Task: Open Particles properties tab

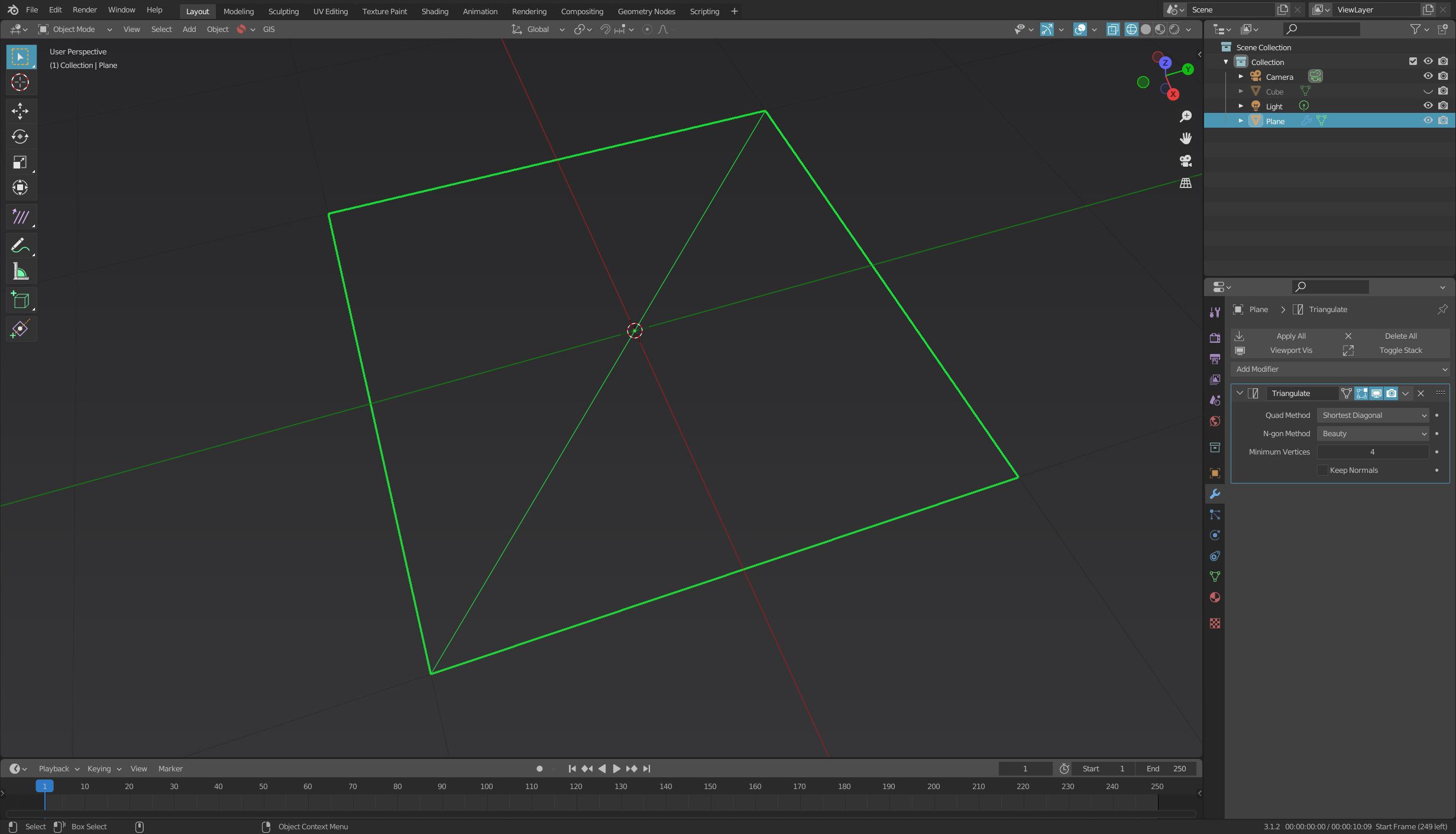Action: (1215, 514)
